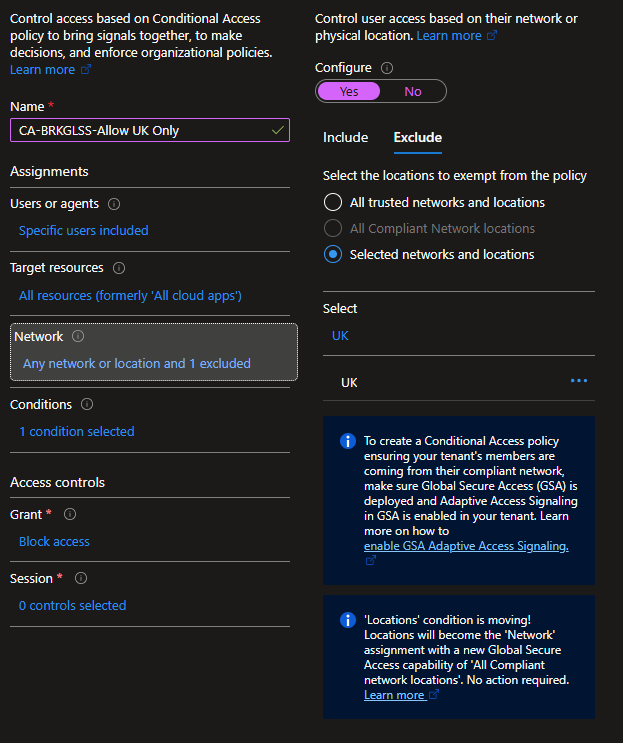Switch to the Include tab
The width and height of the screenshot is (623, 743).
(x=345, y=137)
